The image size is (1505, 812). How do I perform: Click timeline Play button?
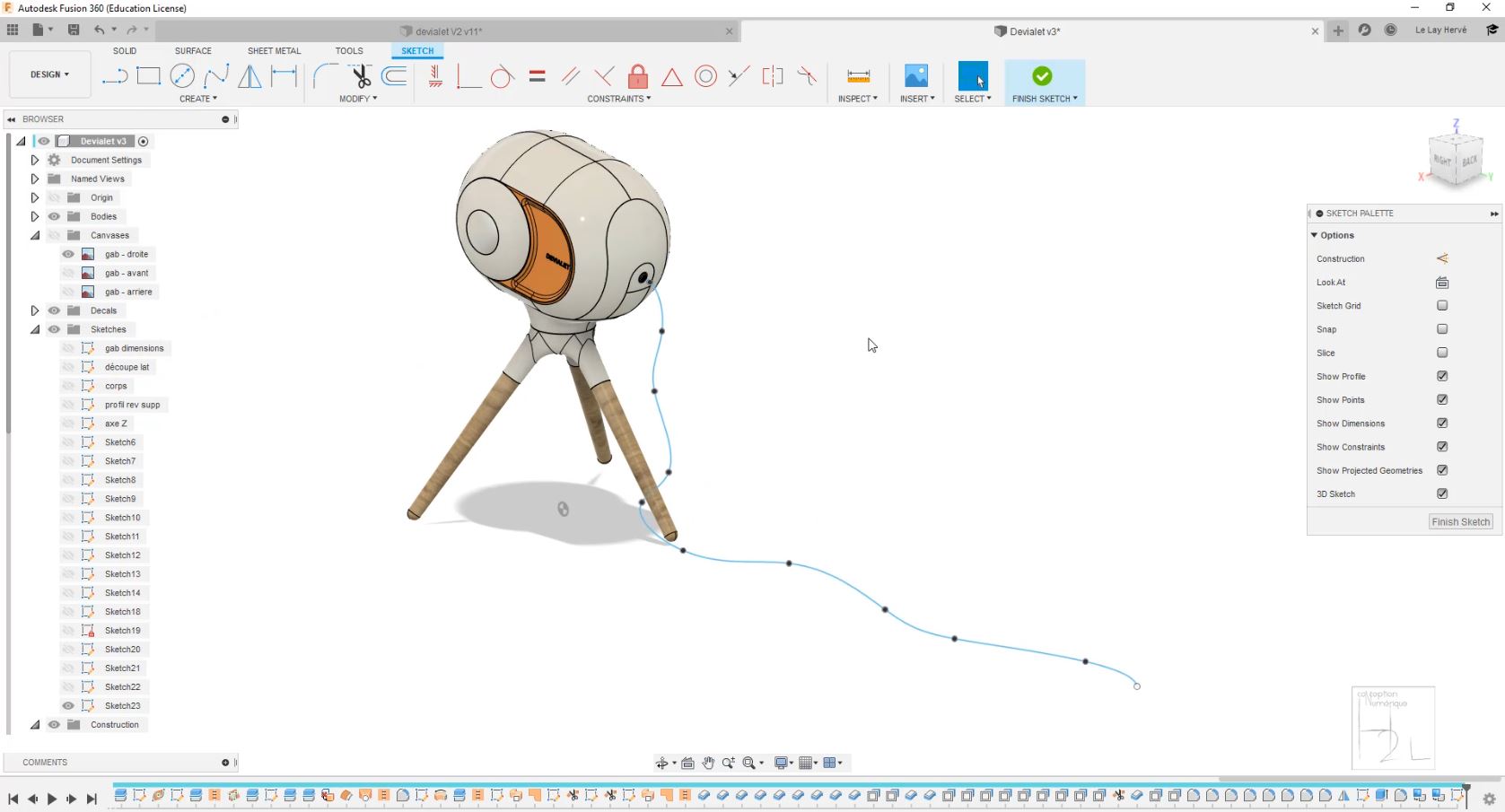[x=52, y=799]
